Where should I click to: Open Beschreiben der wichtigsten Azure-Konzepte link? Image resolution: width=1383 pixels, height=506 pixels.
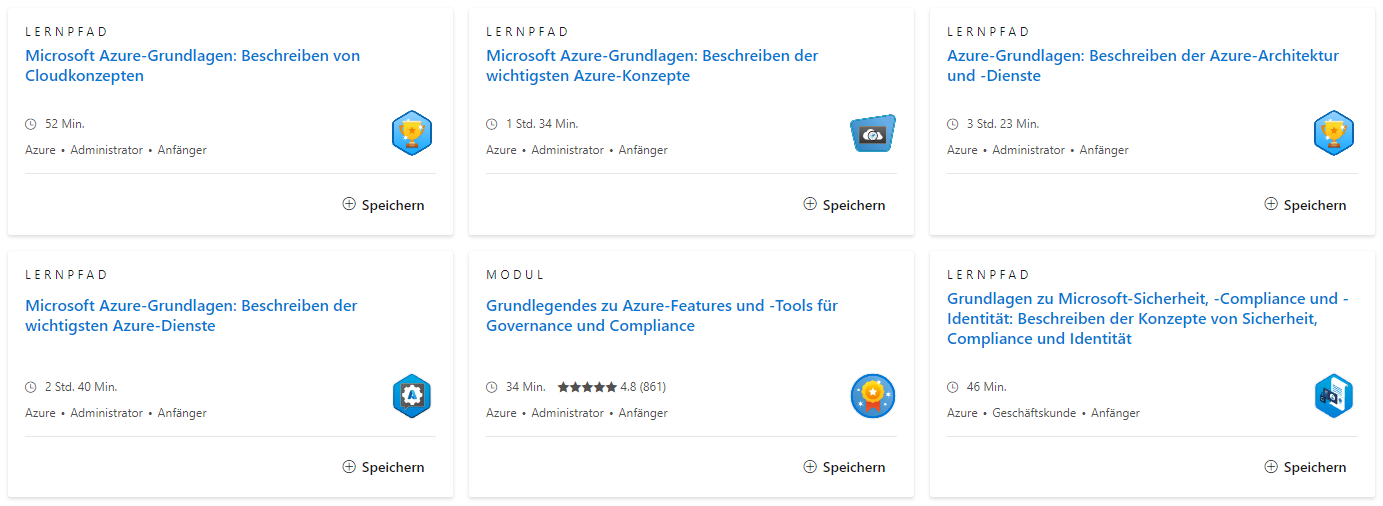pyautogui.click(x=652, y=66)
